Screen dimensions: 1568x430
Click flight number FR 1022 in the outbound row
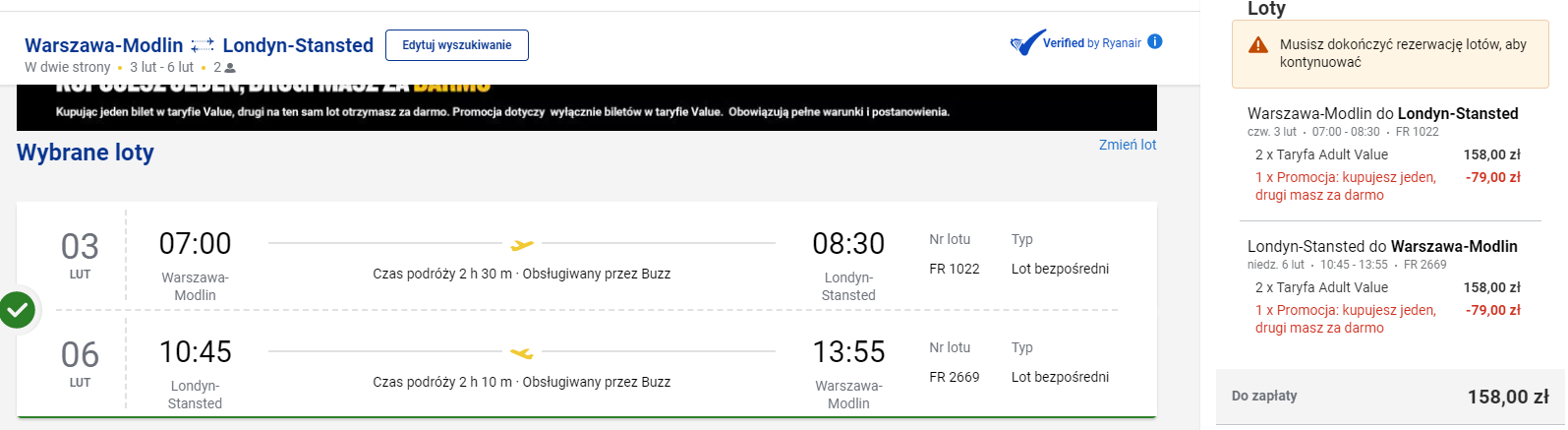point(954,269)
